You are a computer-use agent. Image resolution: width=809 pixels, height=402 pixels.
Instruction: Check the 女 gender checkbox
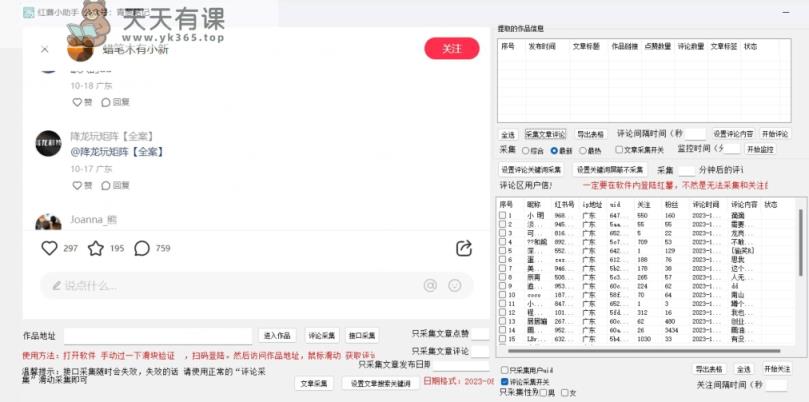564,393
